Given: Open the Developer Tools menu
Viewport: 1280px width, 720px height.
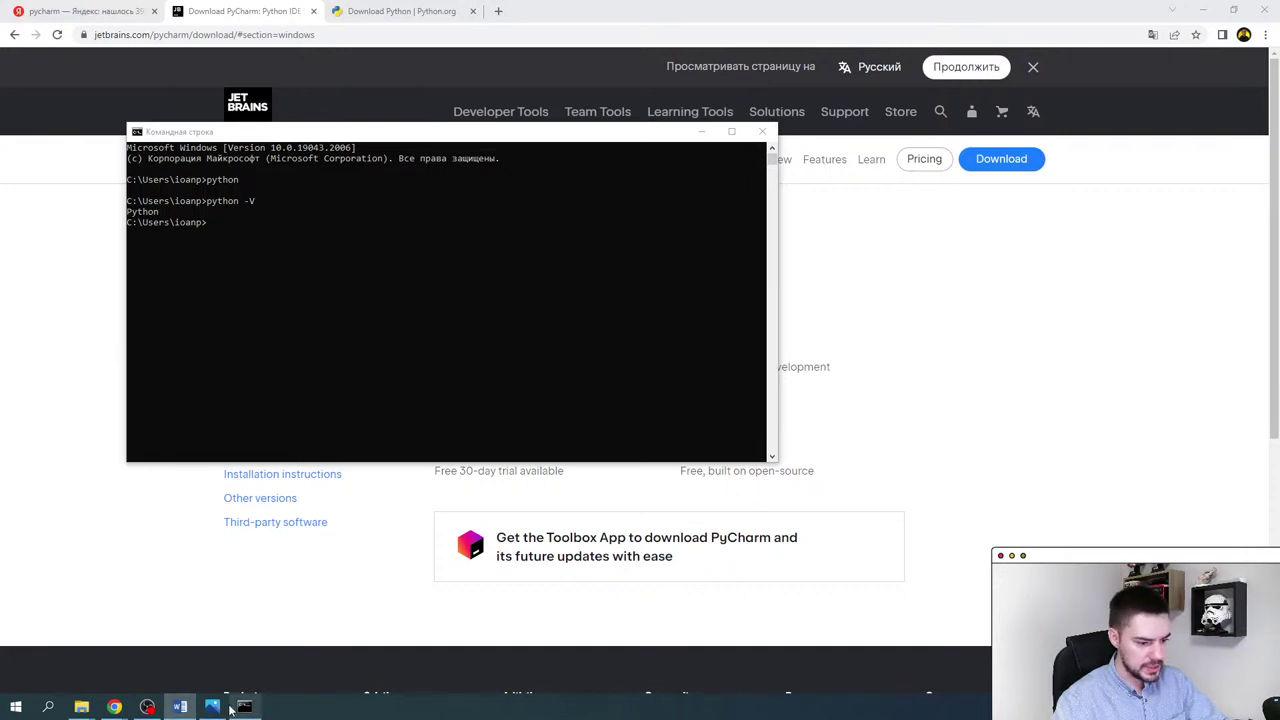Looking at the screenshot, I should pos(500,112).
